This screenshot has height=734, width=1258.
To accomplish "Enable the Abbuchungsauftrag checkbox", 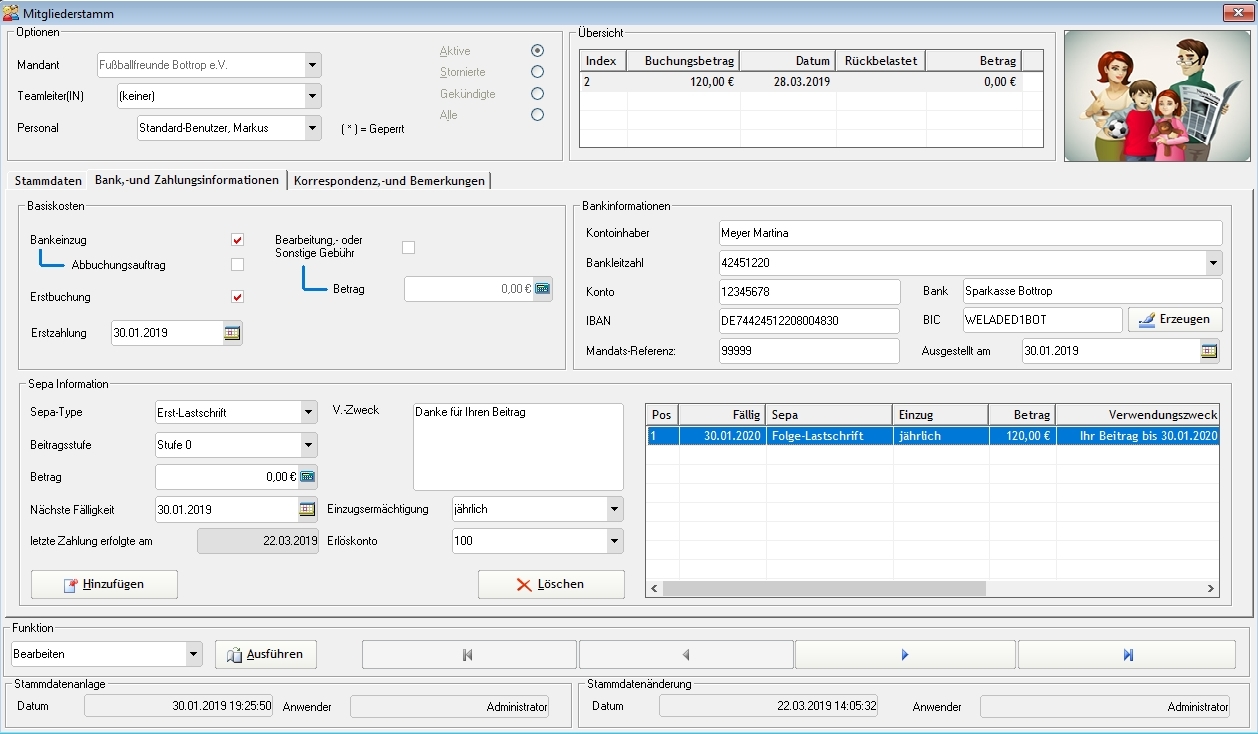I will (x=237, y=265).
